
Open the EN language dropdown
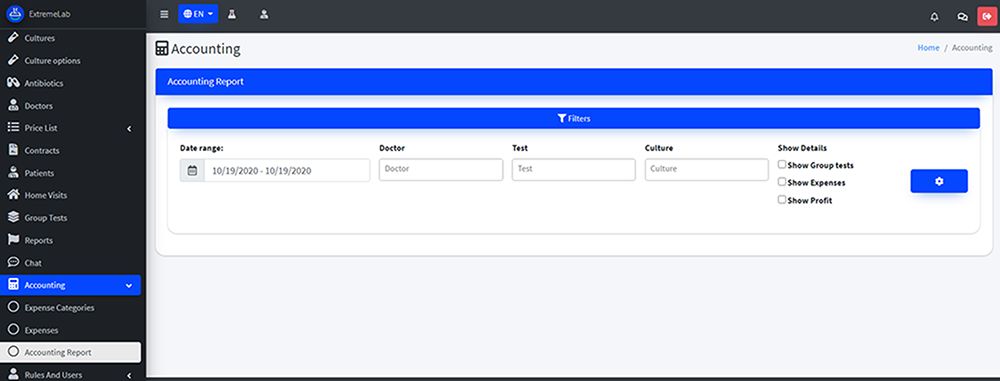pyautogui.click(x=198, y=14)
